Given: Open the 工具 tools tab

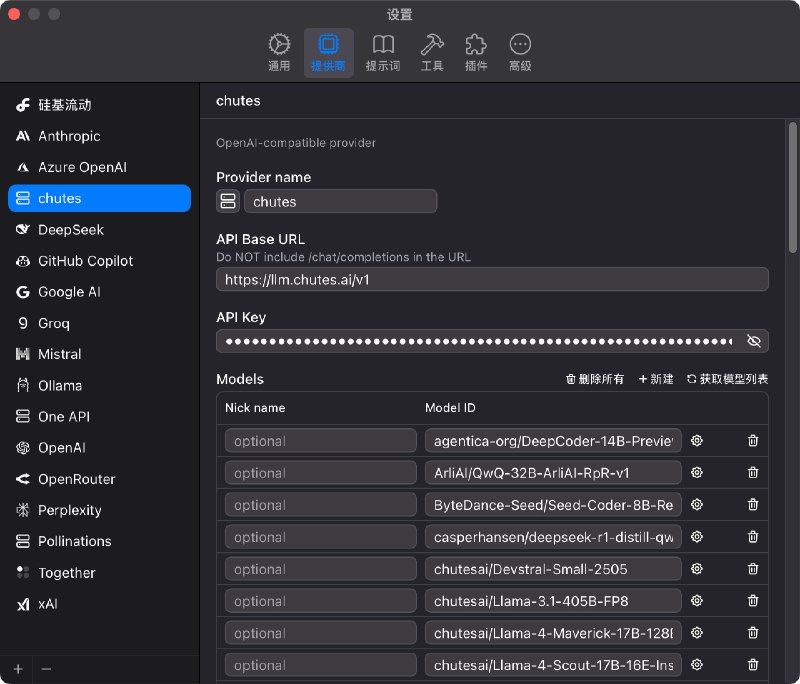Looking at the screenshot, I should point(432,53).
